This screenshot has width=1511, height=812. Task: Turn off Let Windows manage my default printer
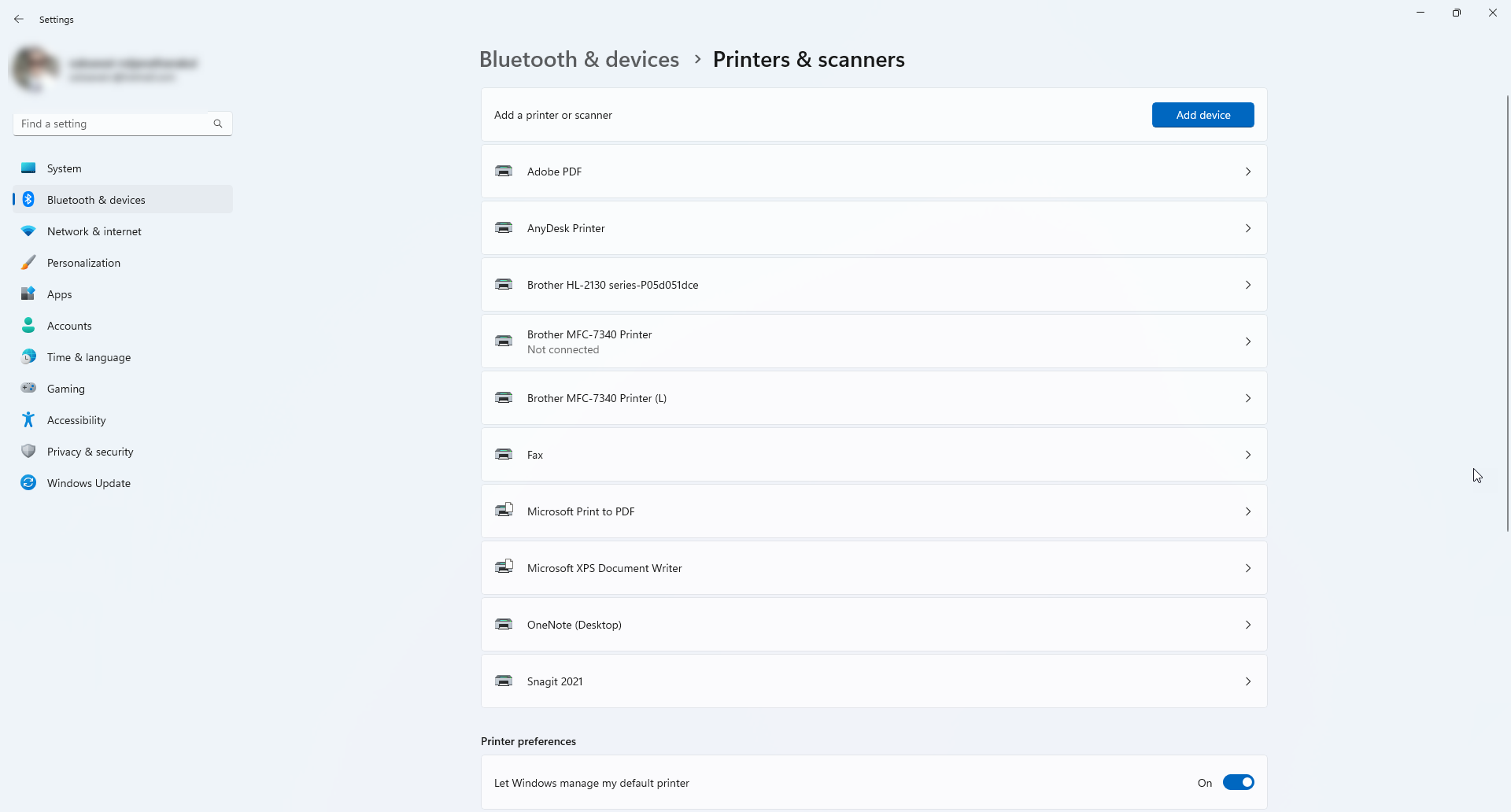click(x=1238, y=782)
